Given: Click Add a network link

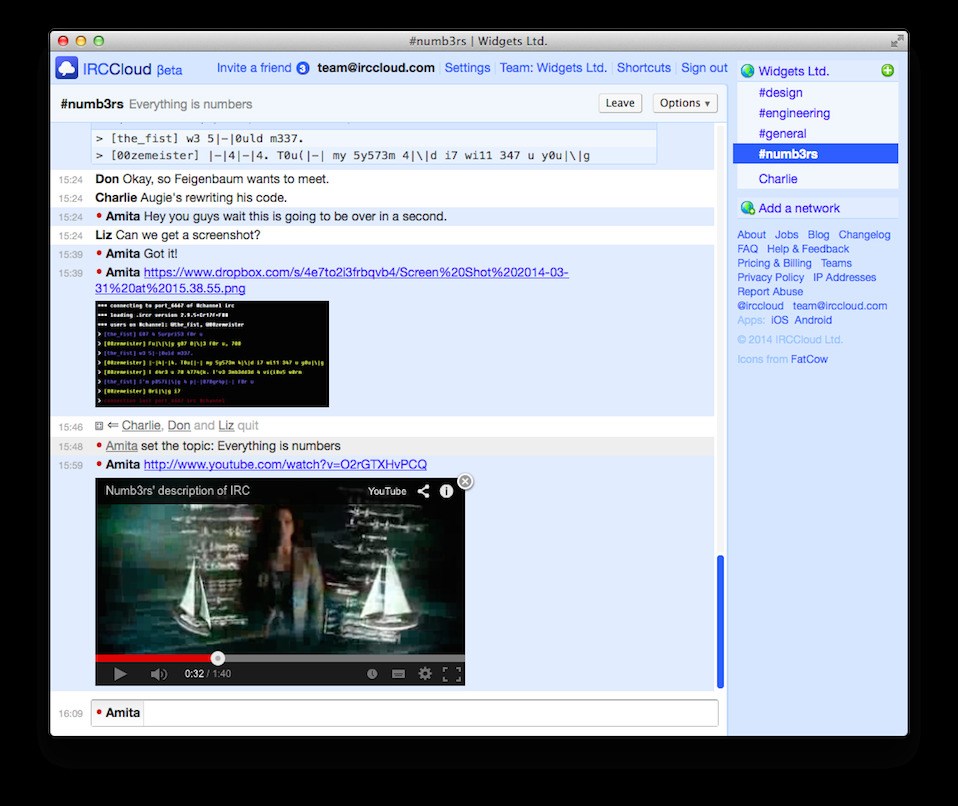Looking at the screenshot, I should coord(799,208).
